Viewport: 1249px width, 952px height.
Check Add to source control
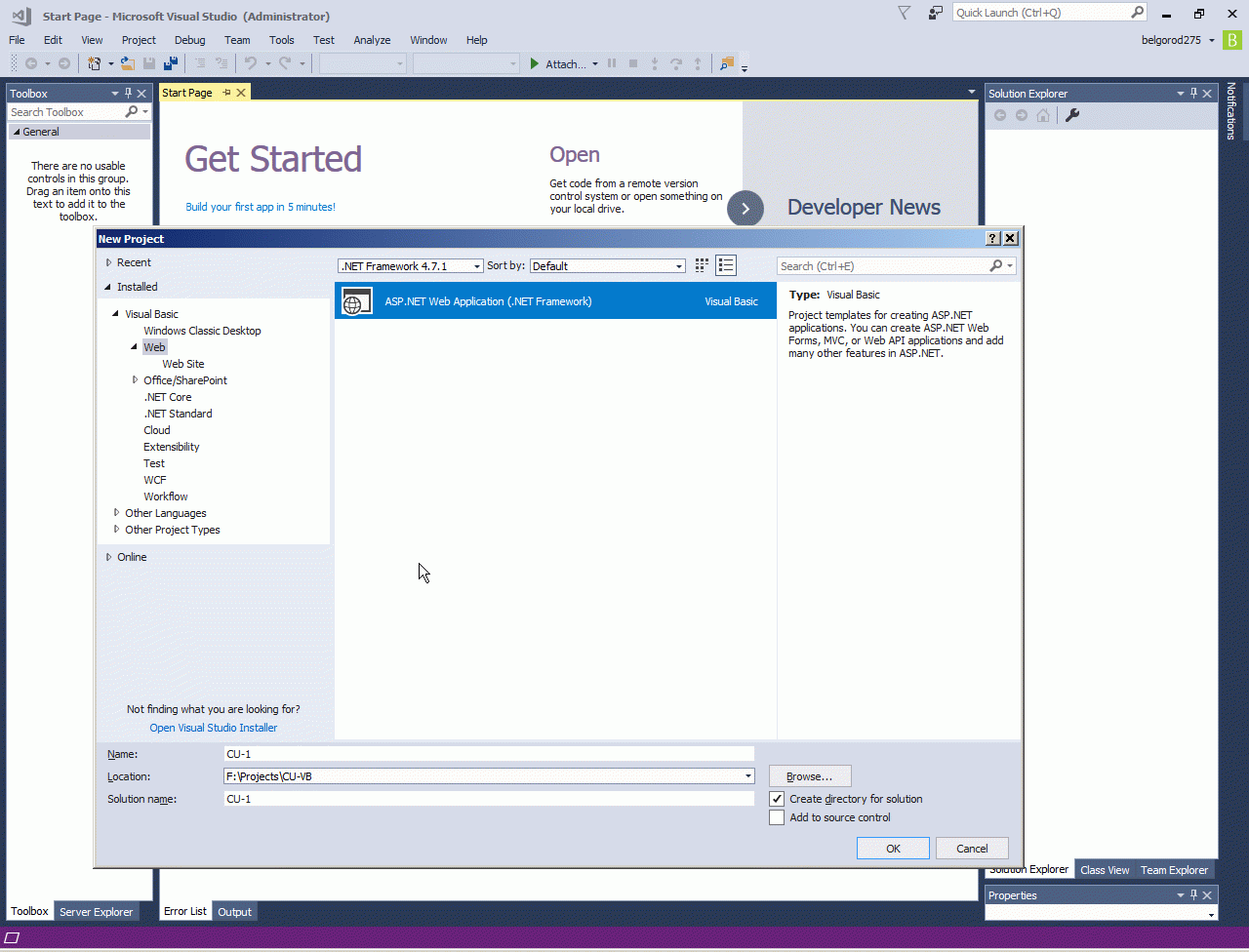coord(777,817)
